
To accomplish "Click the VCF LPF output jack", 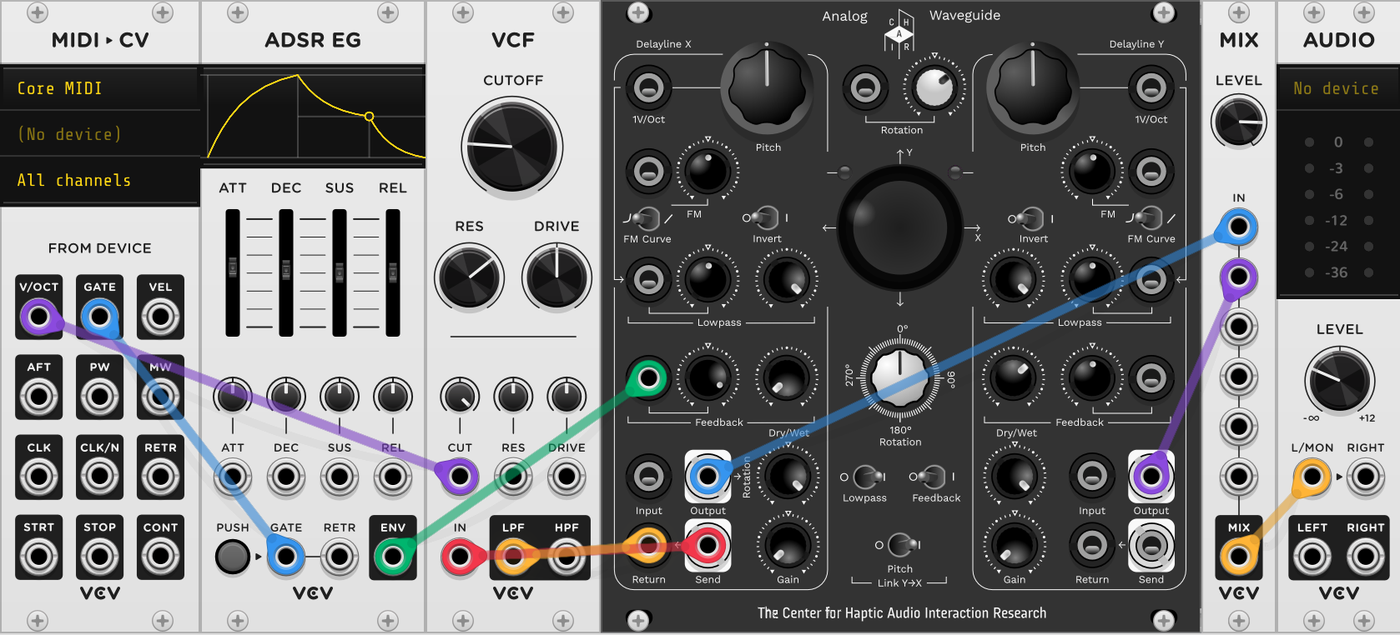I will [513, 557].
